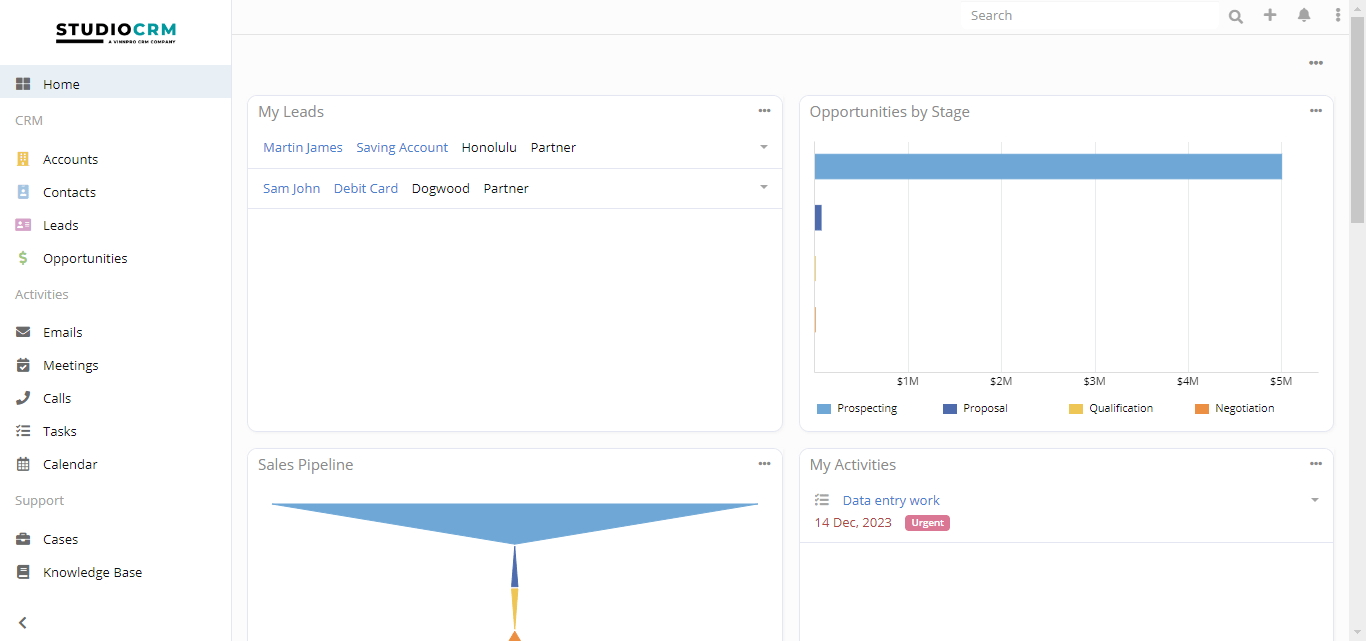Screen dimensions: 1366x641
Task: Open the My Leads panel options menu
Action: point(764,111)
